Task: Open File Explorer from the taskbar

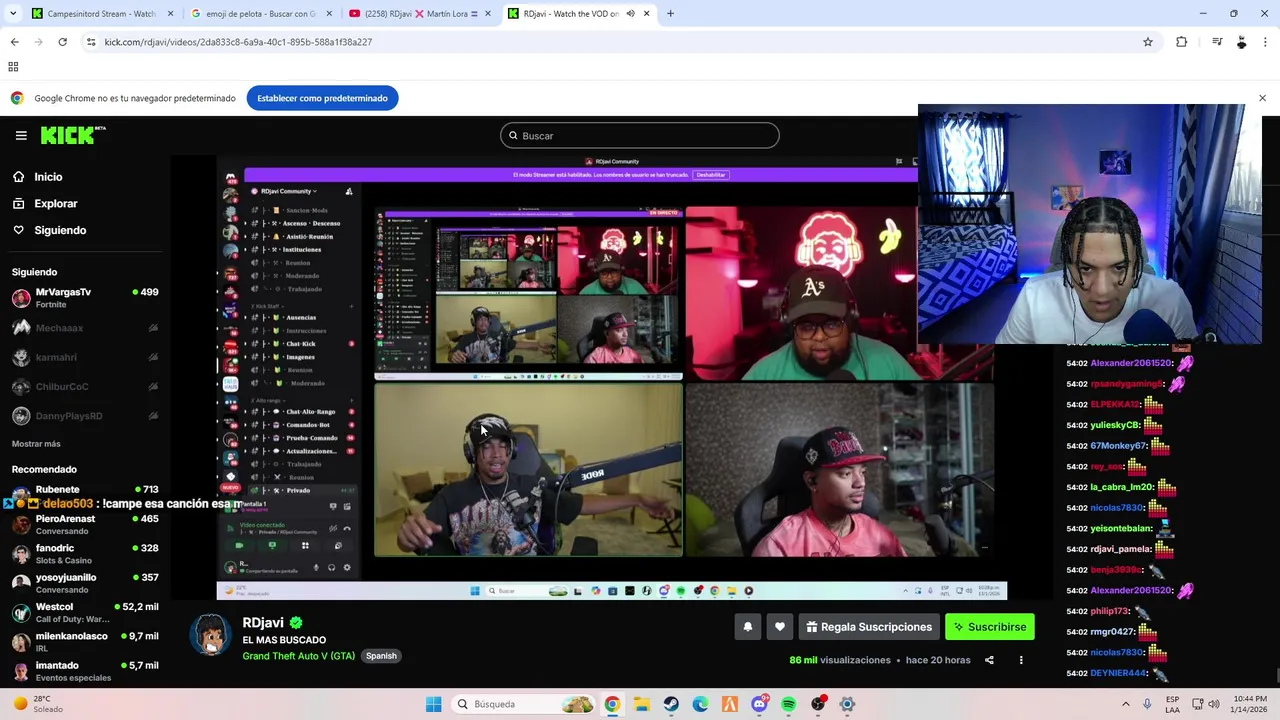Action: (x=641, y=704)
